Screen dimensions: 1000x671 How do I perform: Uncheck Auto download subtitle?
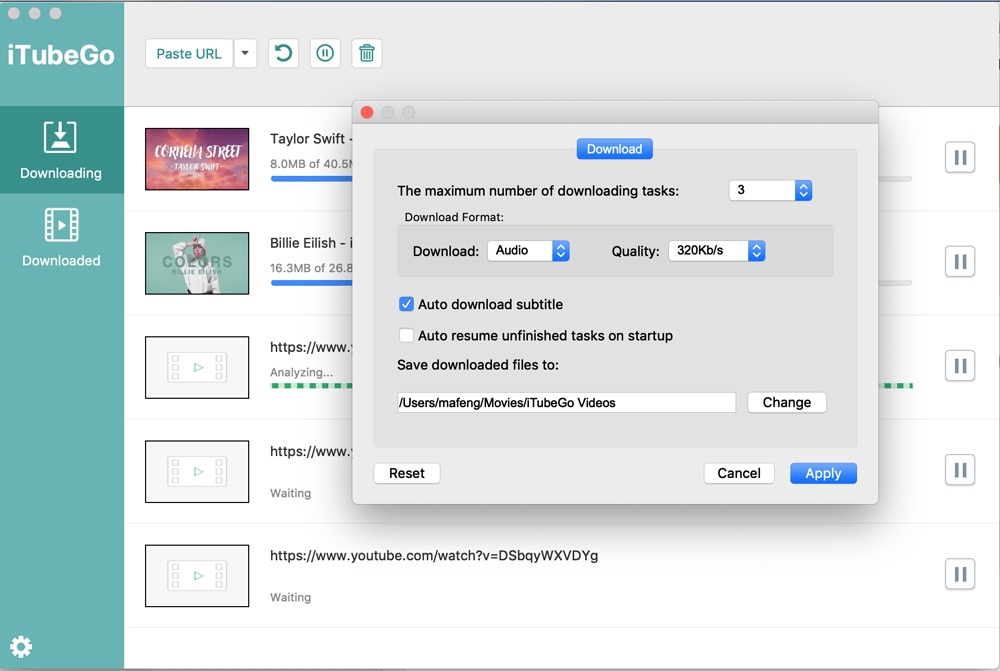pyautogui.click(x=406, y=304)
